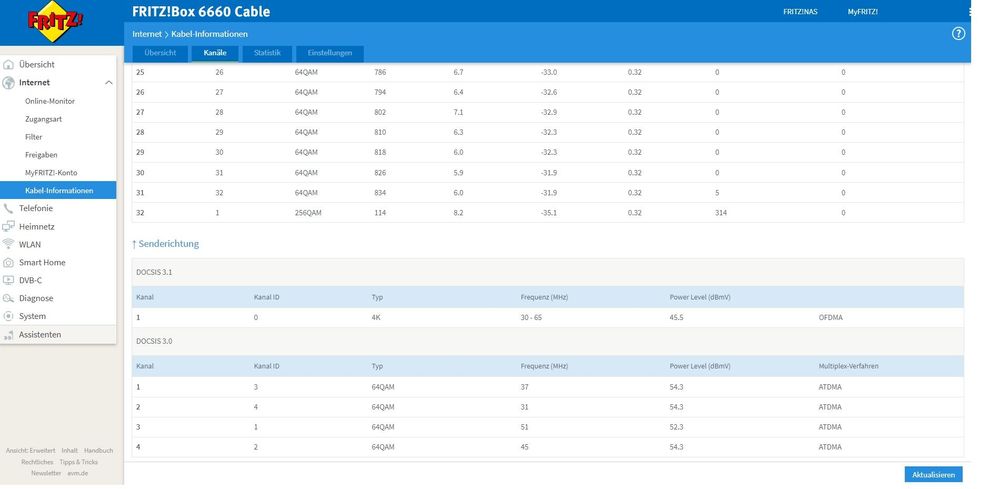
Task: Open the help question mark icon
Action: [958, 34]
